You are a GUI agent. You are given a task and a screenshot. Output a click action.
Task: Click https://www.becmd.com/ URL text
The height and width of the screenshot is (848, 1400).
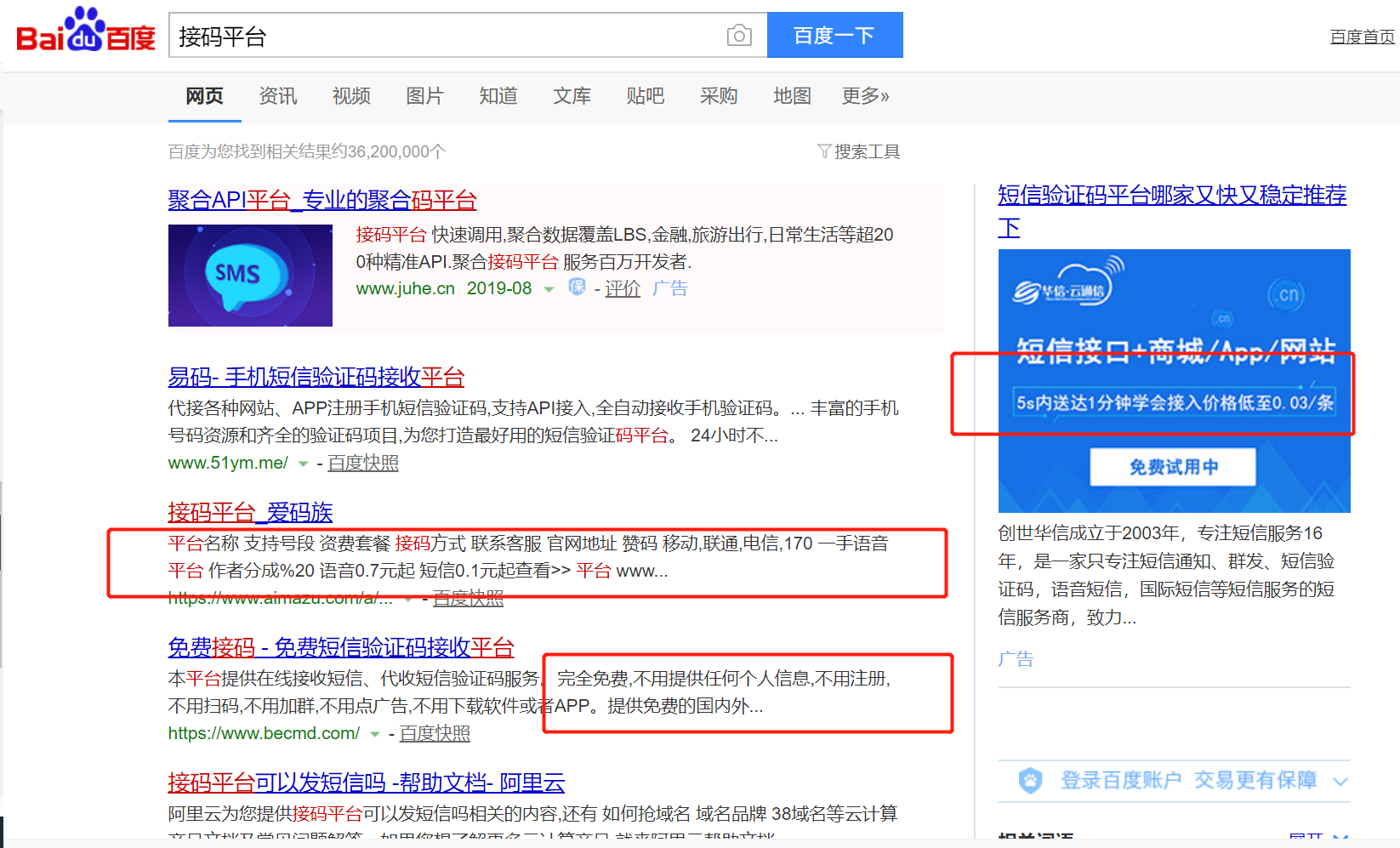tap(264, 733)
